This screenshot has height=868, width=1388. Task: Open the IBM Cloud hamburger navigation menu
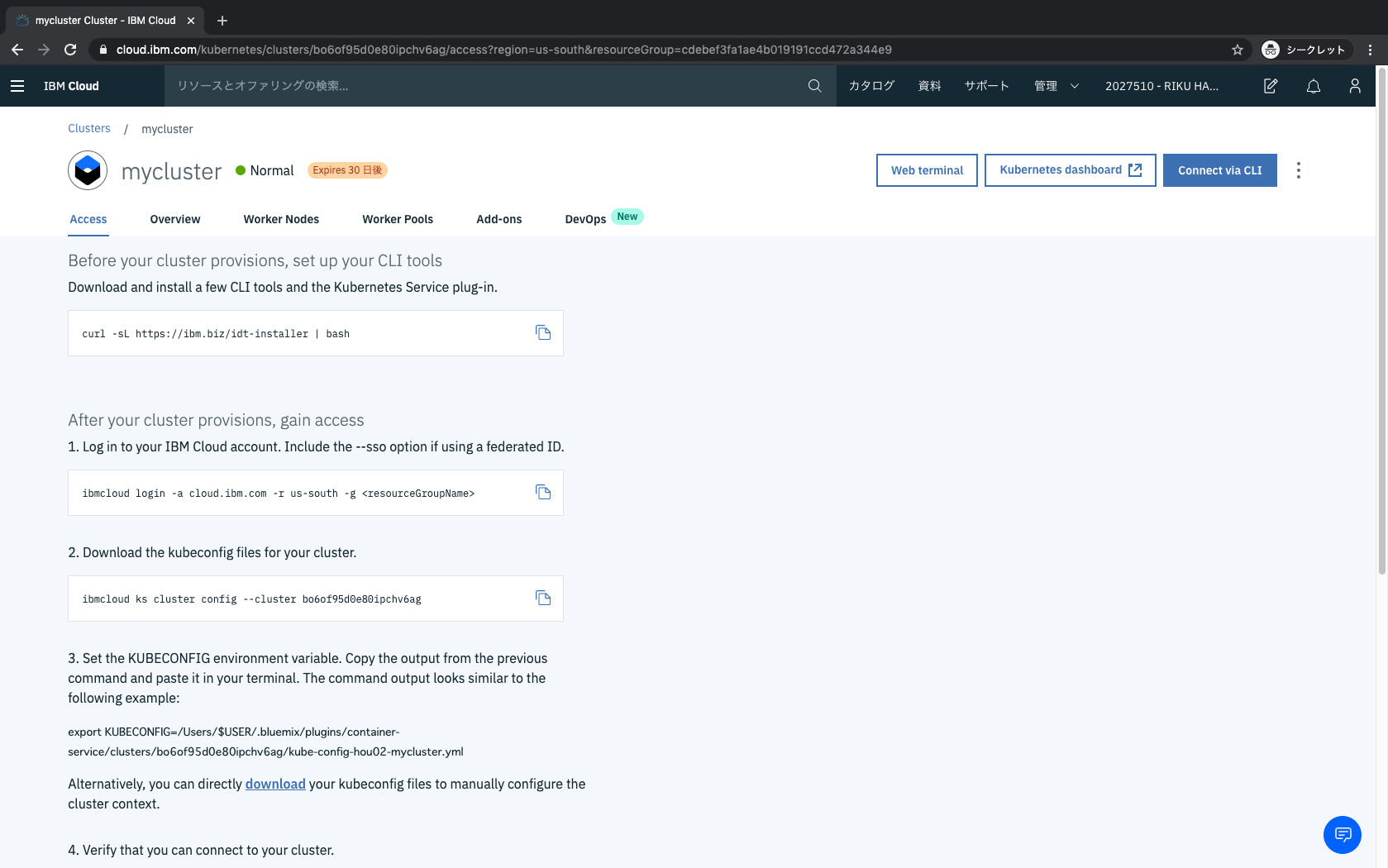pyautogui.click(x=17, y=86)
